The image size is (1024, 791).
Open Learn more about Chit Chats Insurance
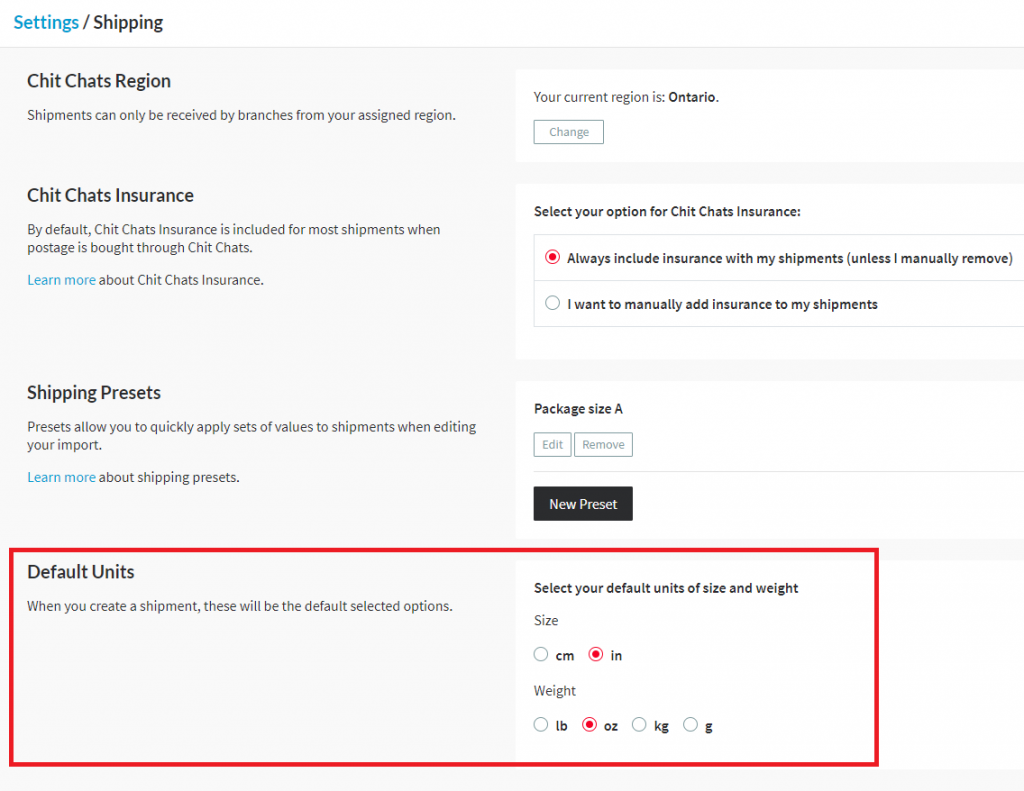click(x=61, y=280)
